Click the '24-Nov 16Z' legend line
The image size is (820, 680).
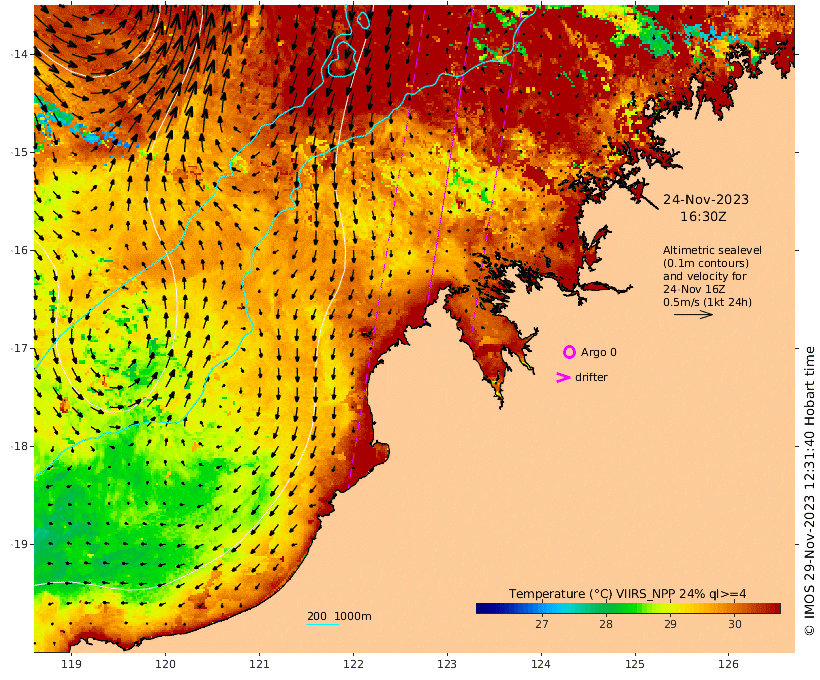point(694,289)
